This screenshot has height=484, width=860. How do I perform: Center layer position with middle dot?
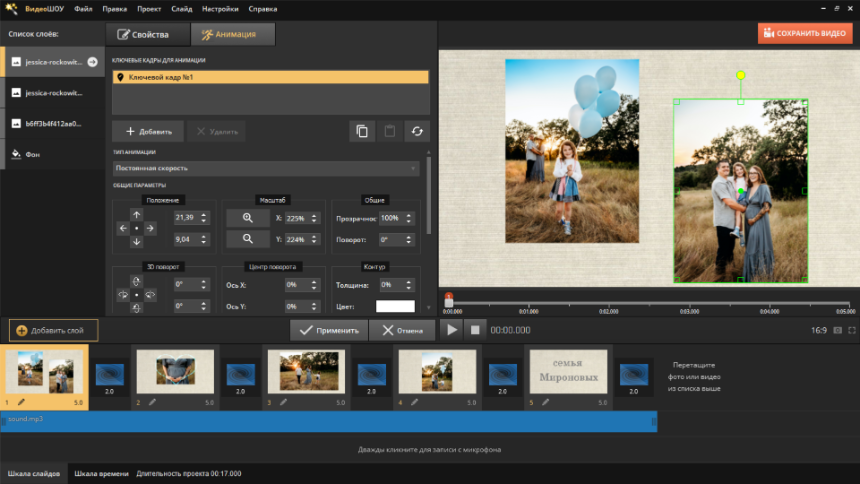pyautogui.click(x=137, y=228)
